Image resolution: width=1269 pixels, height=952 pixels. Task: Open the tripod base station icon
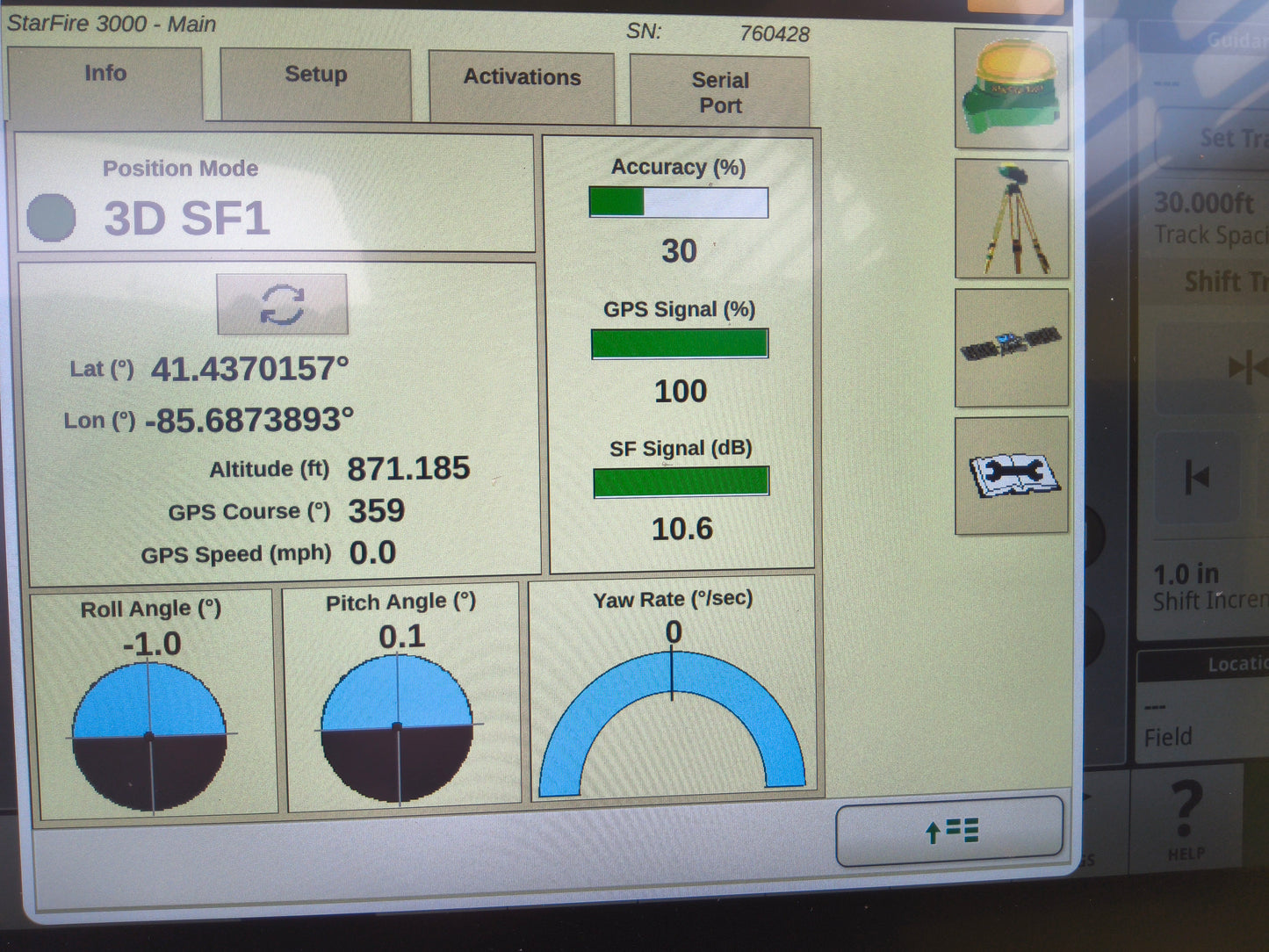1012,219
